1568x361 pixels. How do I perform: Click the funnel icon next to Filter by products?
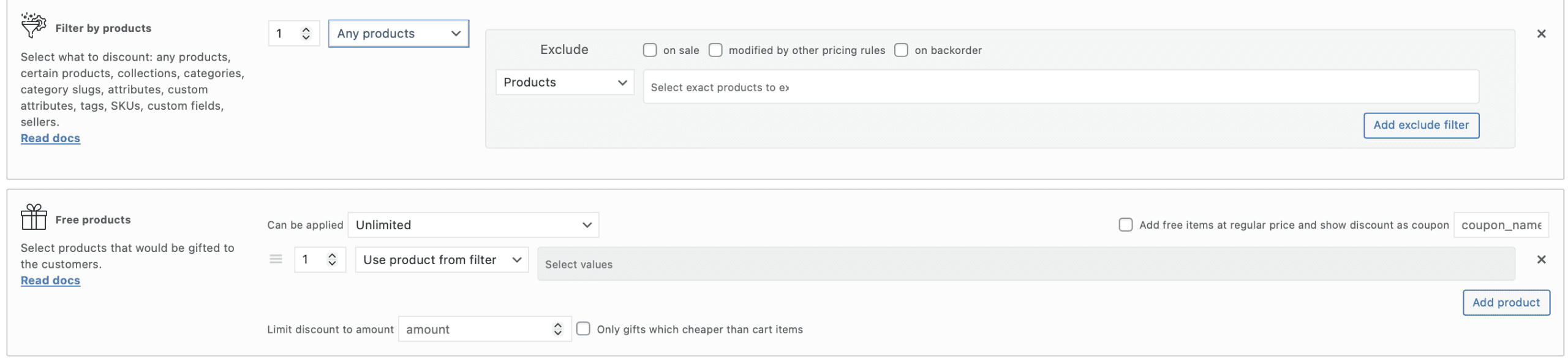click(x=34, y=26)
